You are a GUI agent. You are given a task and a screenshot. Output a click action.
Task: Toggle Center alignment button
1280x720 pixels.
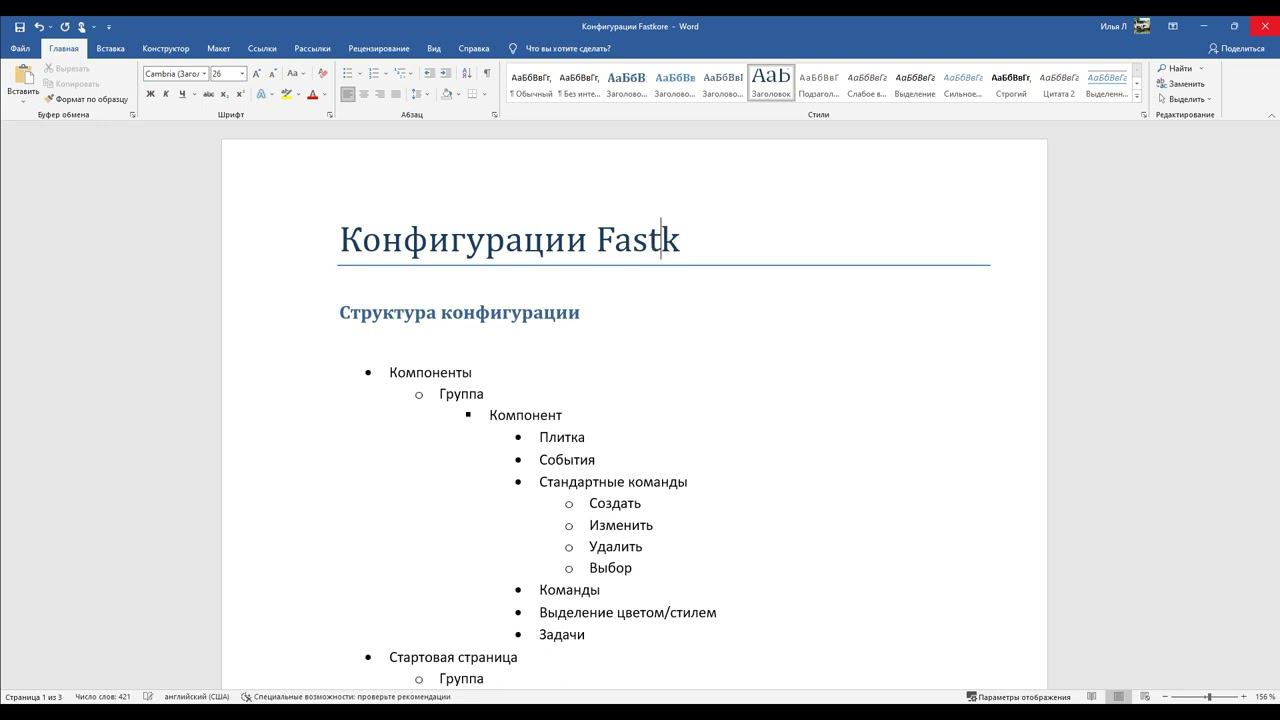(x=364, y=94)
